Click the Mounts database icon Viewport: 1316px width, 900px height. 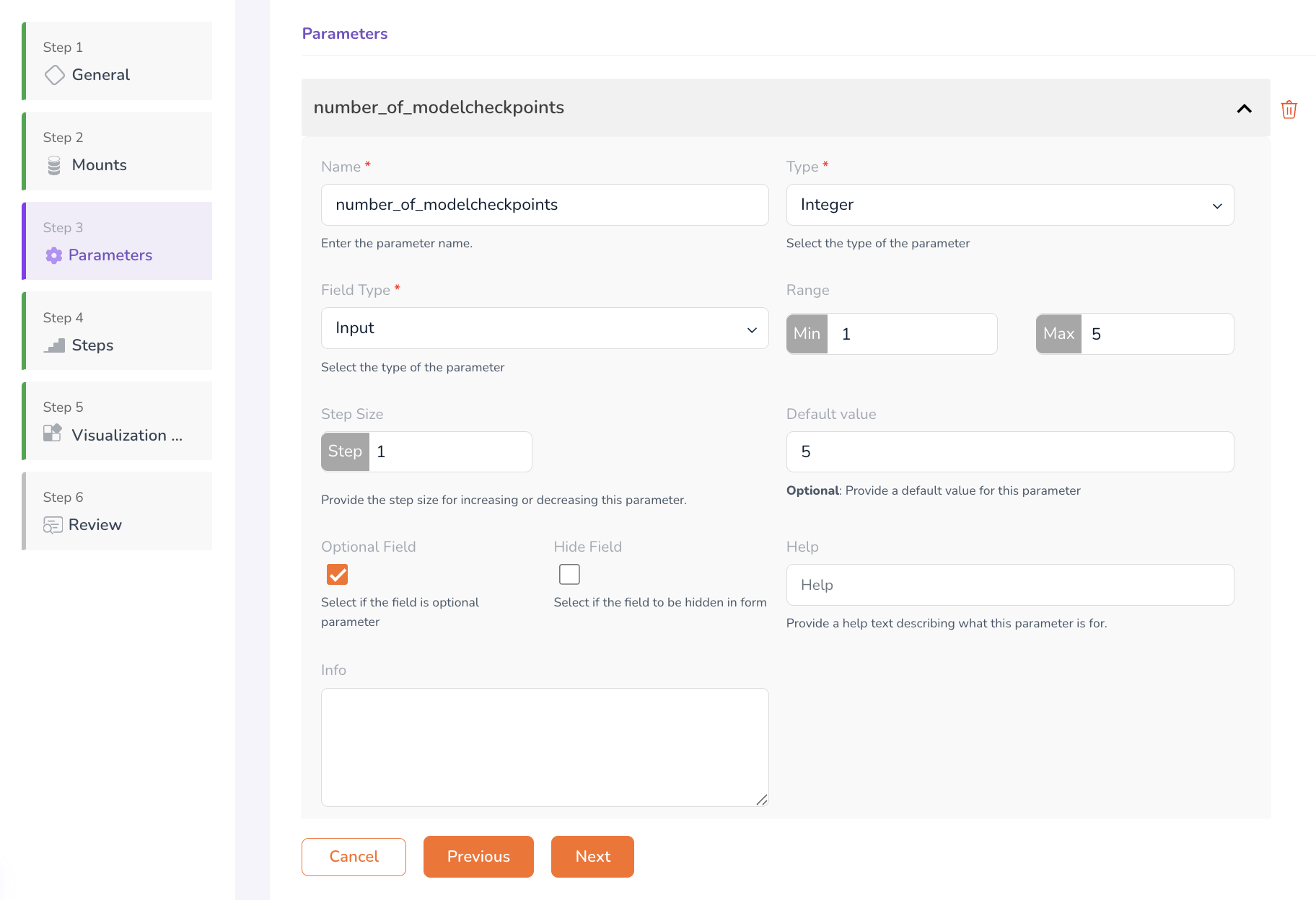(x=54, y=166)
